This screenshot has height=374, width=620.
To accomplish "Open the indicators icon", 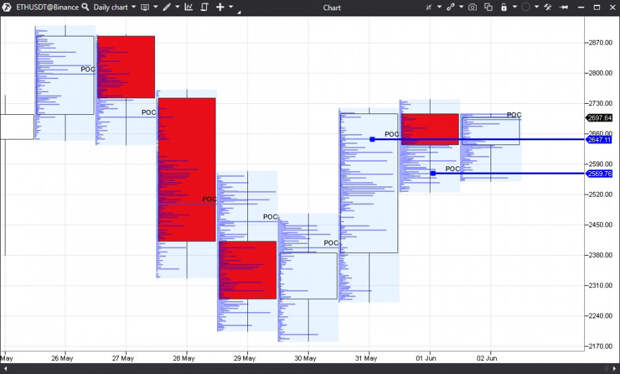I will tap(189, 7).
